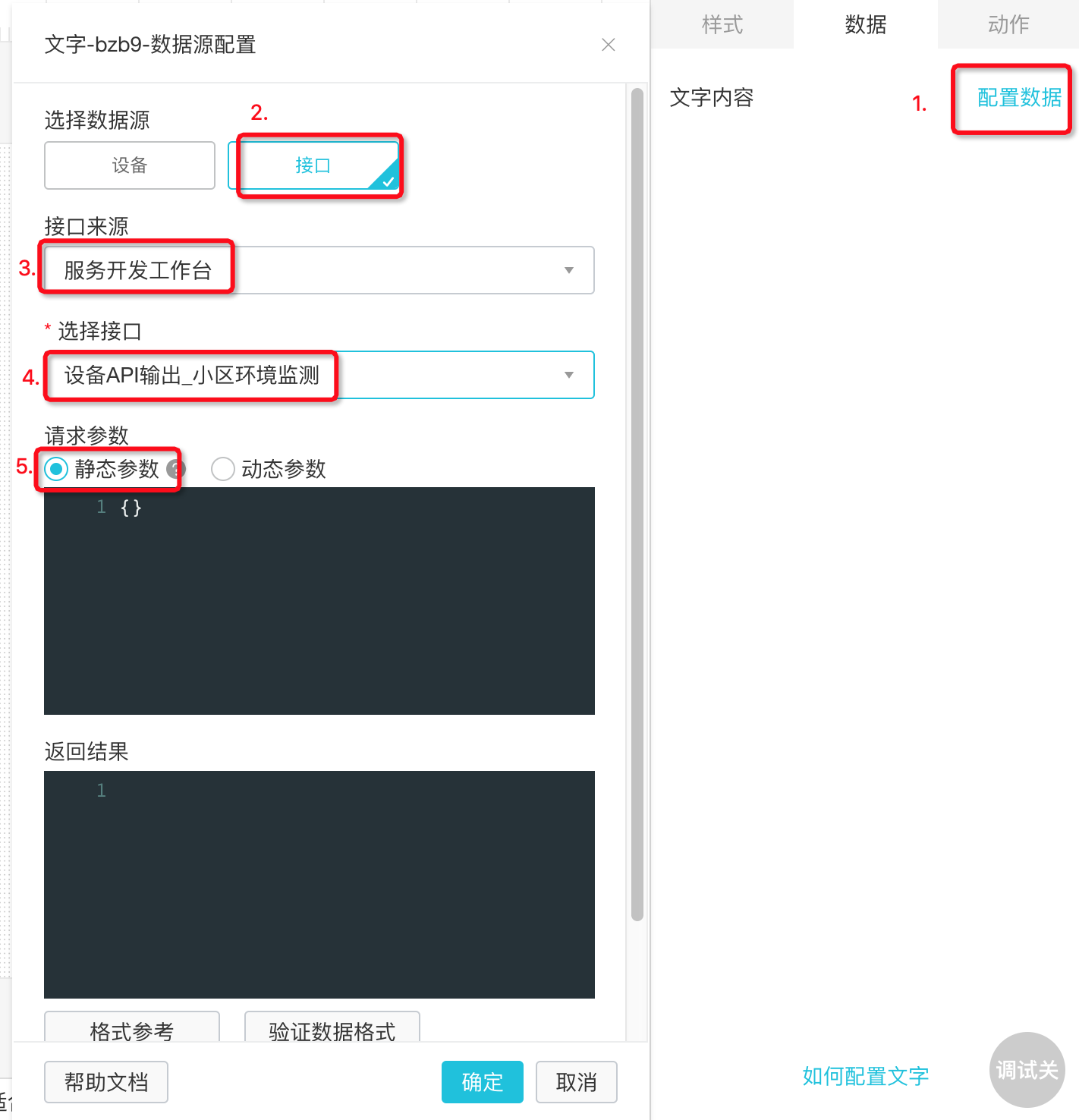Open 如何配置文字 help link
This screenshot has height=1120, width=1079.
coord(865,1076)
